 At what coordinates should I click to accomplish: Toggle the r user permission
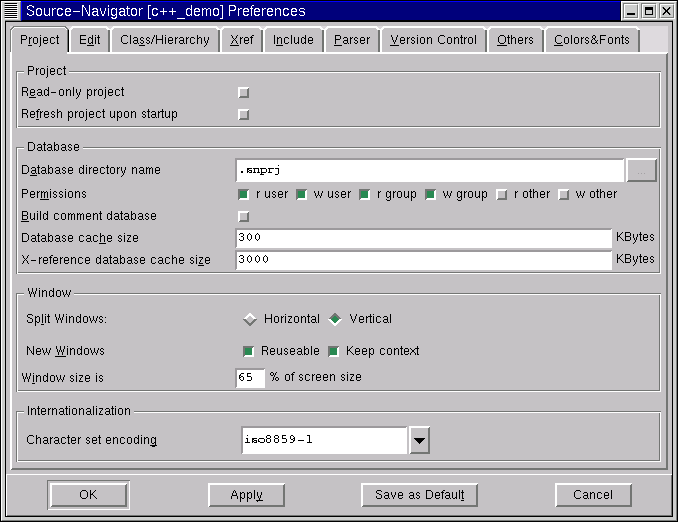(243, 195)
